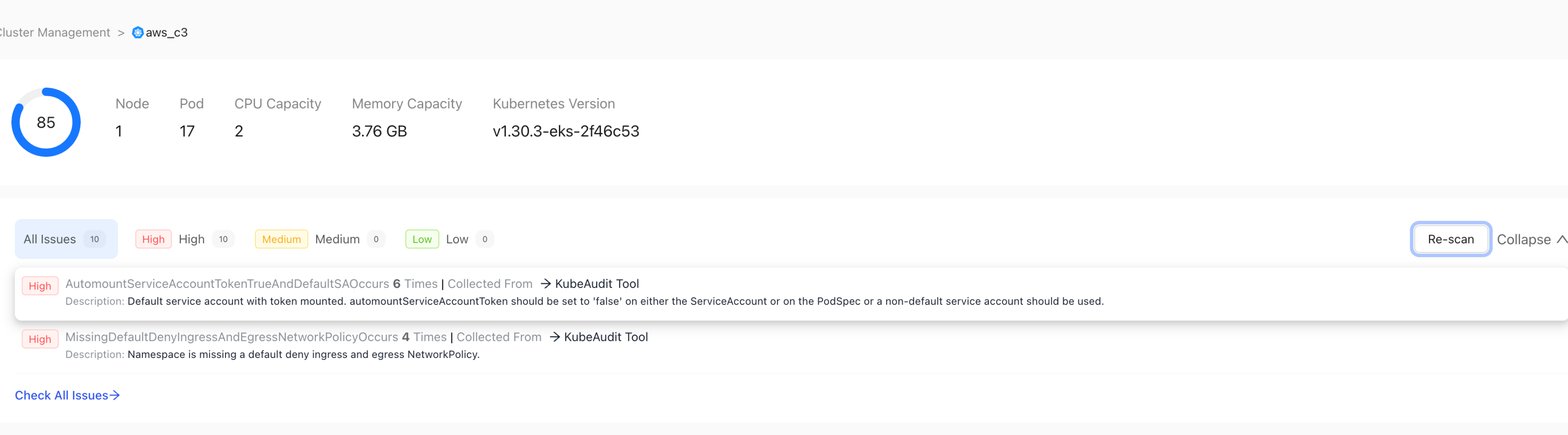The image size is (1568, 435).
Task: Click the Memory Capacity label
Action: click(407, 104)
